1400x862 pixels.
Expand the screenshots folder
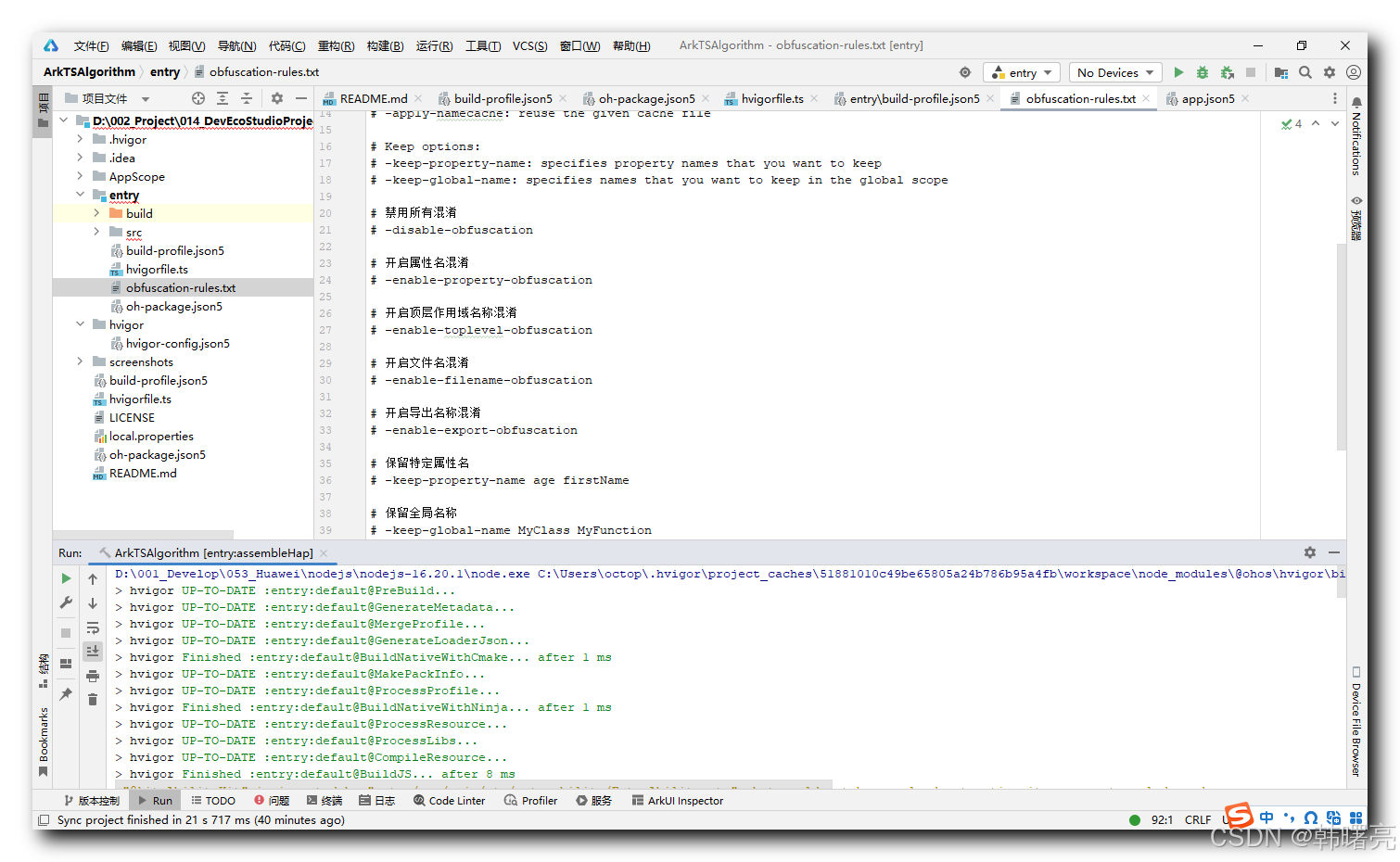(x=80, y=361)
